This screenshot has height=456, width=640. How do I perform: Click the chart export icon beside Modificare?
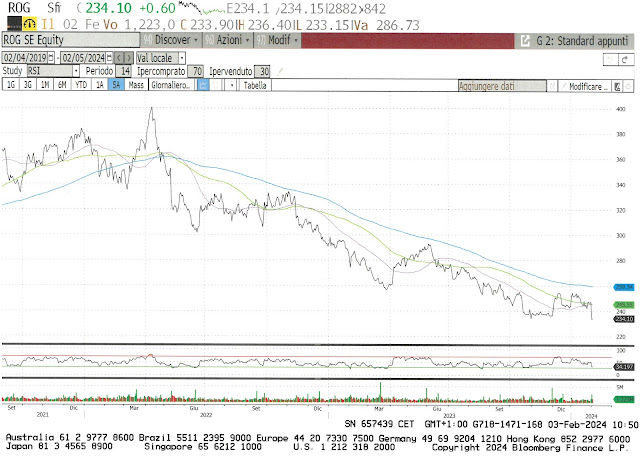618,86
